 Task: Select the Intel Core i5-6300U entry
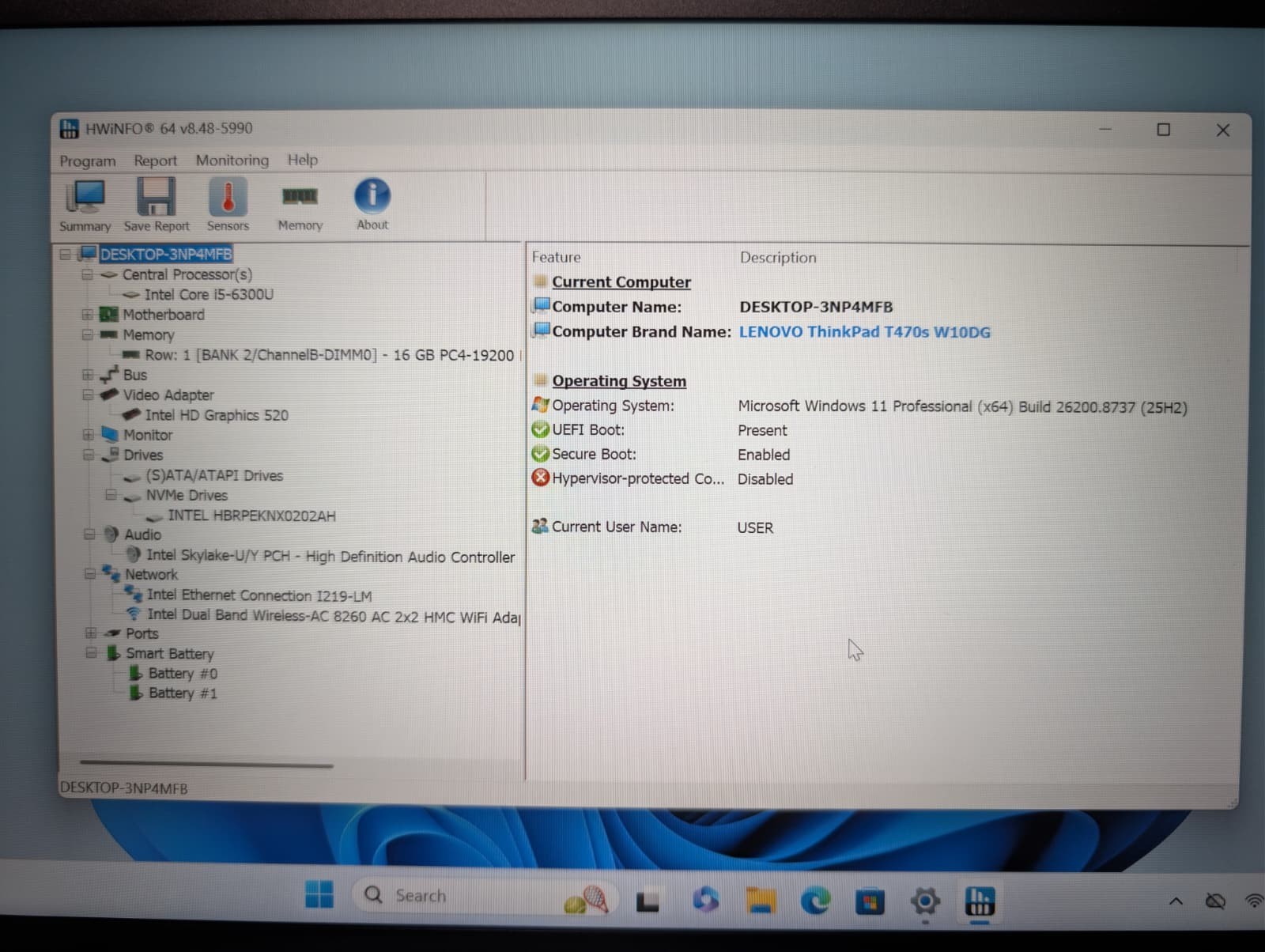[x=209, y=295]
